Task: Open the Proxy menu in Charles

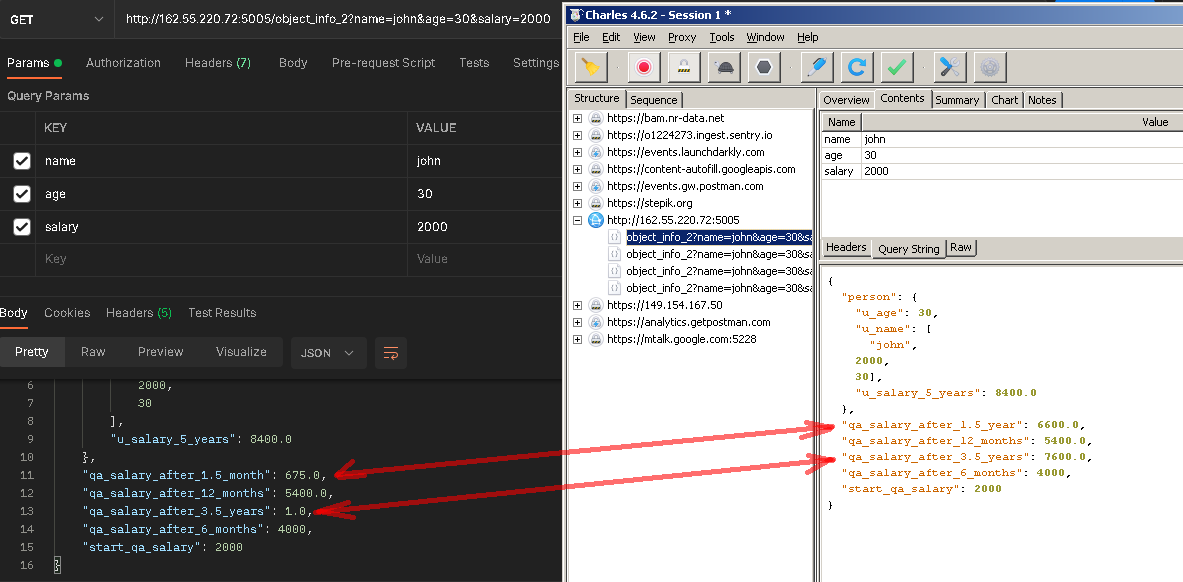Action: point(682,37)
